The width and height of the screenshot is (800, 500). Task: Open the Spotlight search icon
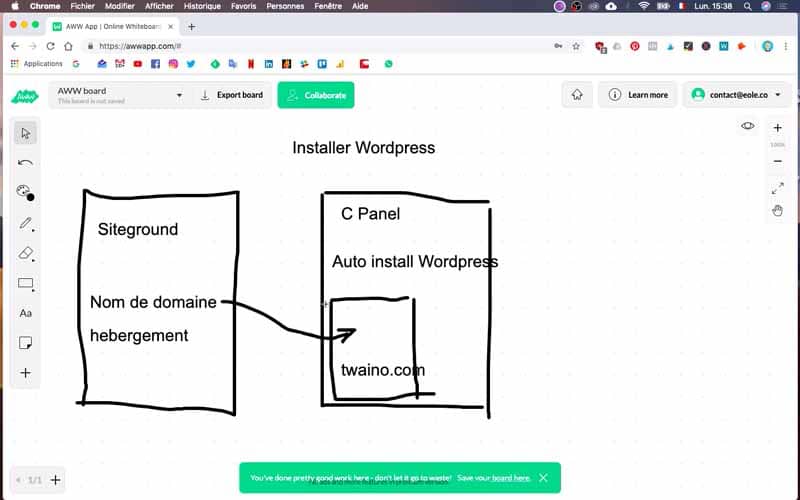point(747,6)
